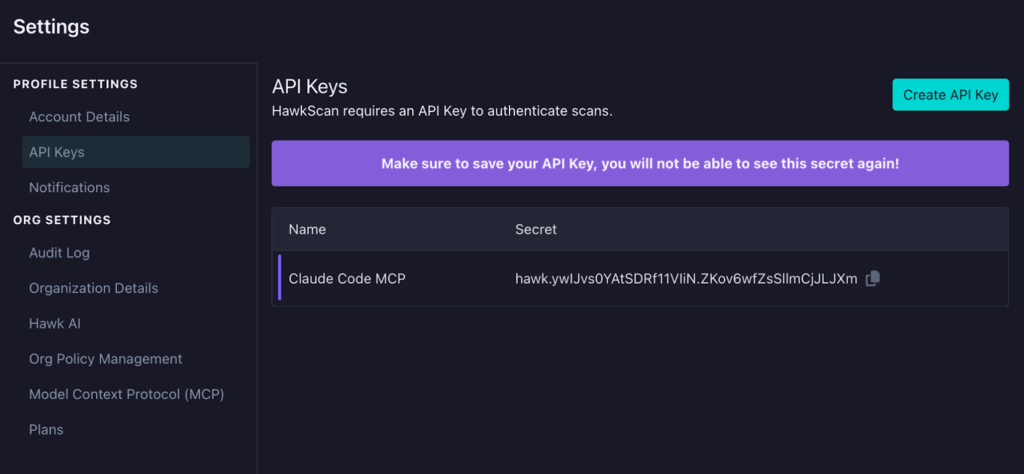1024x474 pixels.
Task: Click the purple save-your-key warning banner
Action: pos(640,163)
